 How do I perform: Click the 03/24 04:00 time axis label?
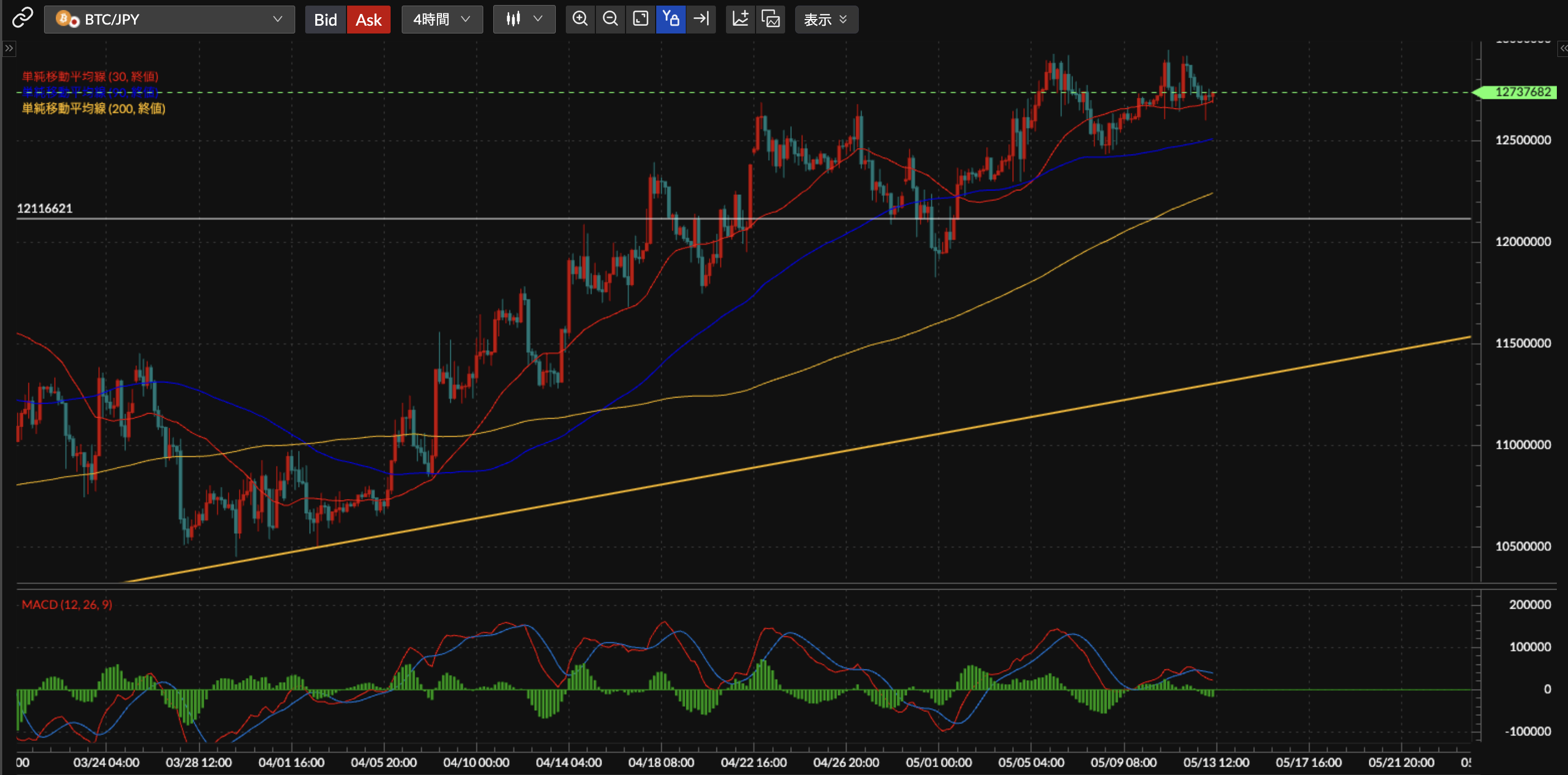107,763
